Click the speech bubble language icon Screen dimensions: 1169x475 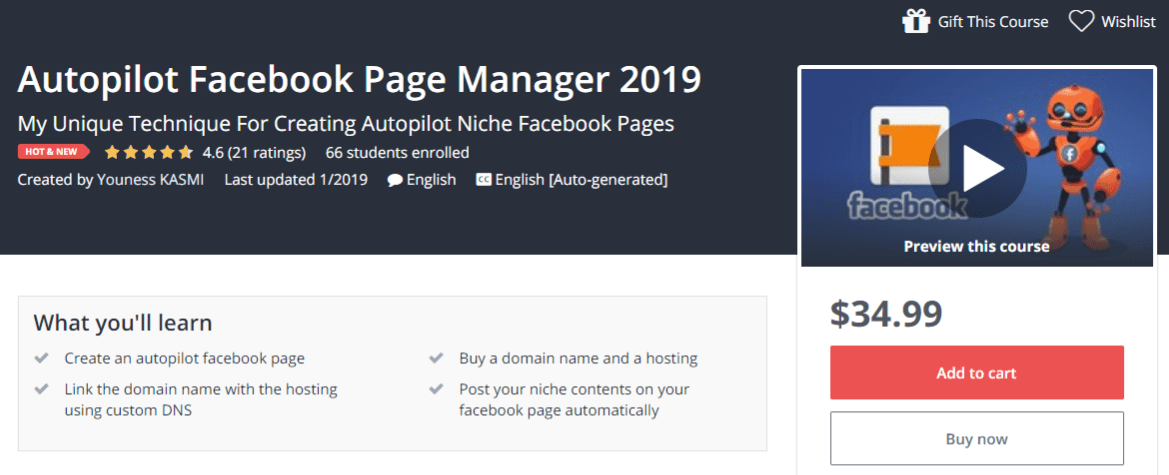[x=395, y=180]
